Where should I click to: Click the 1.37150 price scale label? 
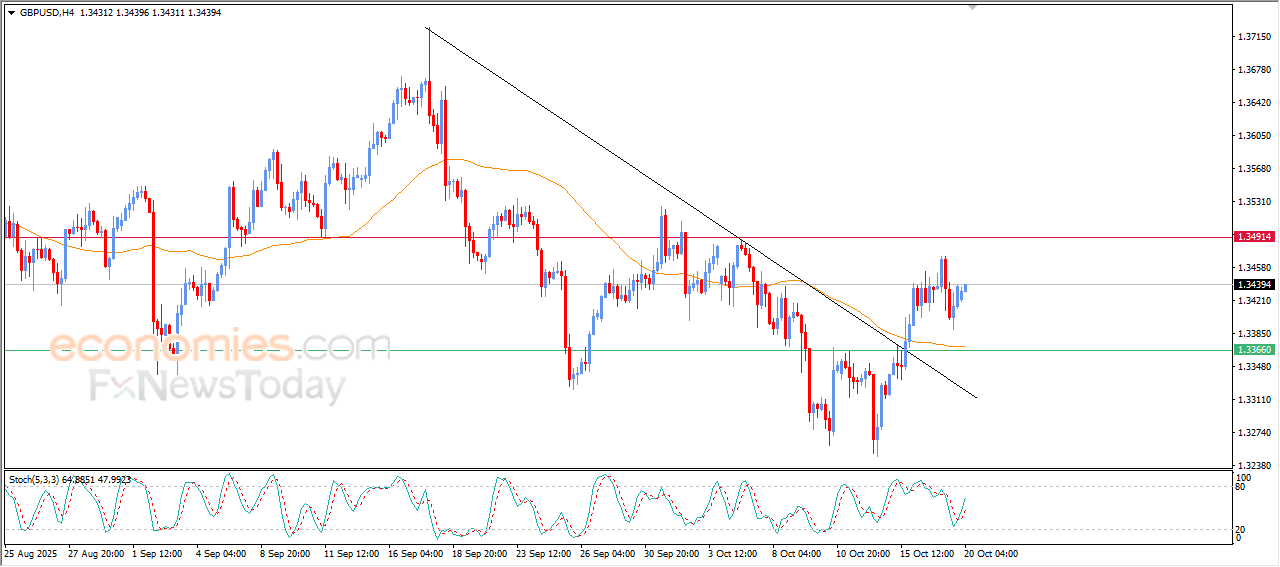point(1253,37)
